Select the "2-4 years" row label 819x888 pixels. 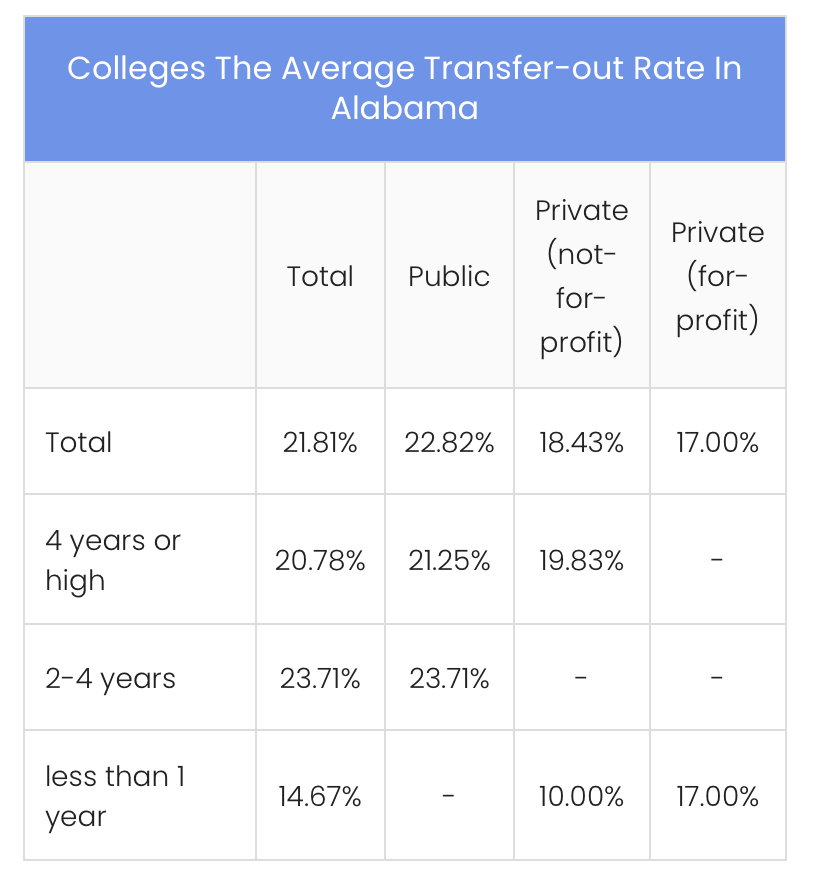point(110,679)
